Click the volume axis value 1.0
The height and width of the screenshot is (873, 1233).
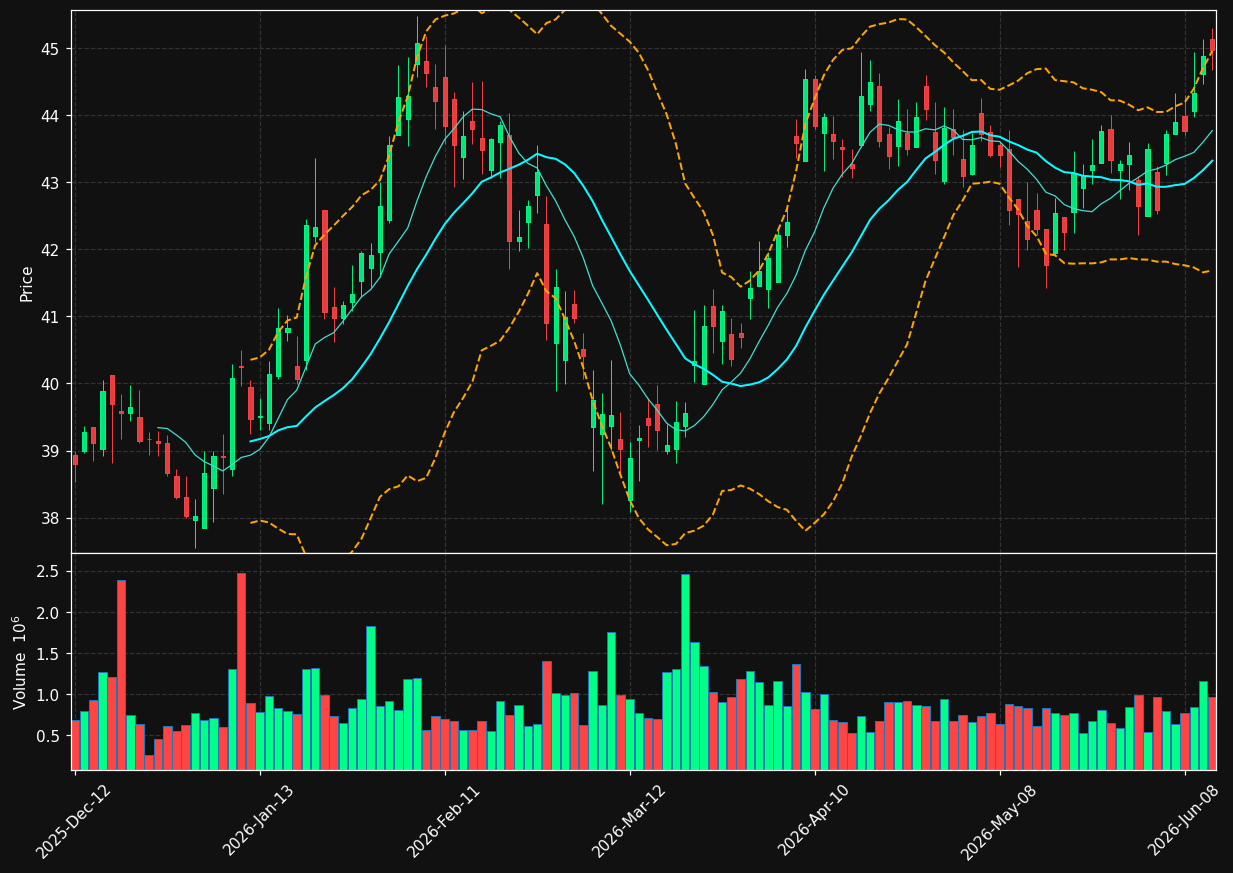(50, 695)
